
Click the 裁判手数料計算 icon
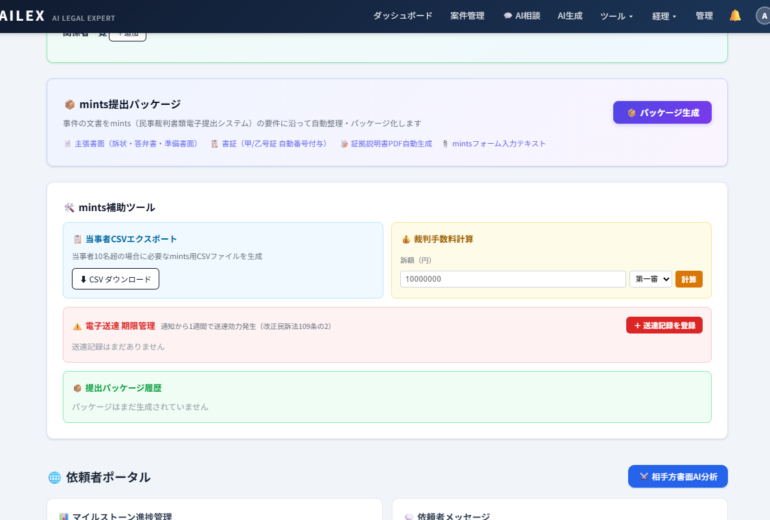[406, 239]
